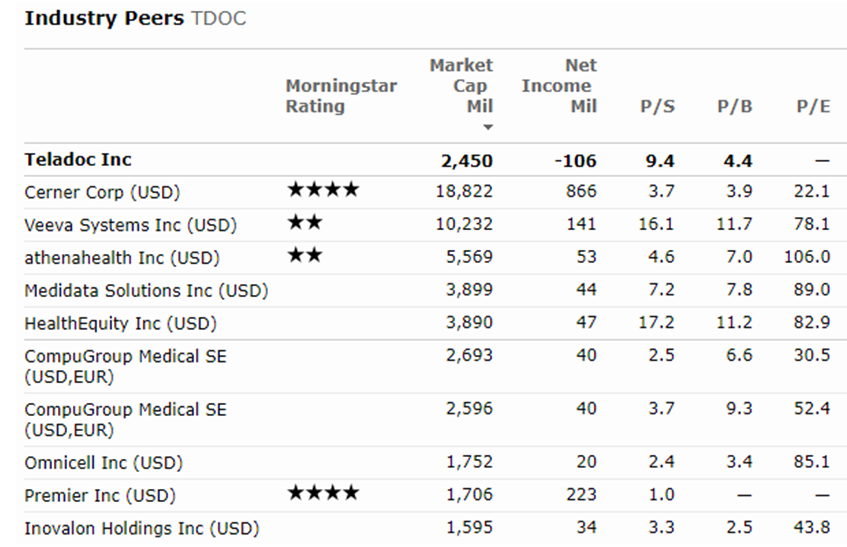Screen dimensions: 847x547
Task: Click Premier Inc four-star rating
Action: tap(322, 493)
